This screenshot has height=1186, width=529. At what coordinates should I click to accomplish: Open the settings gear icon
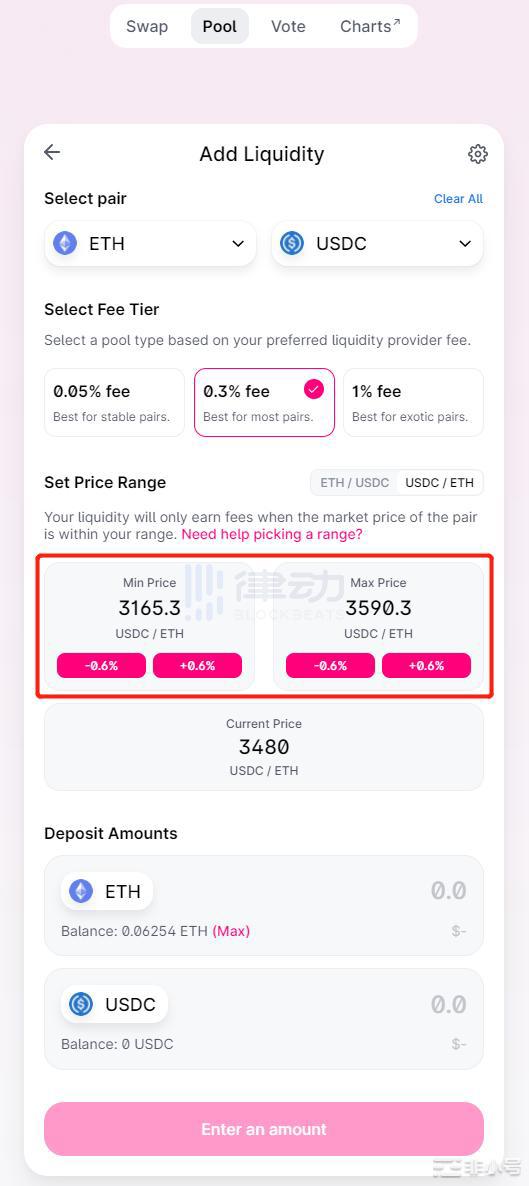478,154
